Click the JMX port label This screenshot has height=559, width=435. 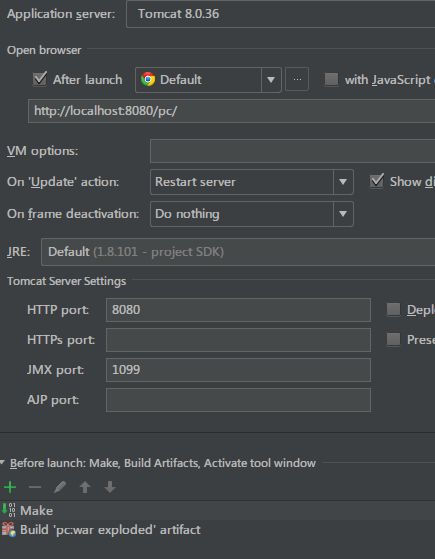pyautogui.click(x=55, y=370)
